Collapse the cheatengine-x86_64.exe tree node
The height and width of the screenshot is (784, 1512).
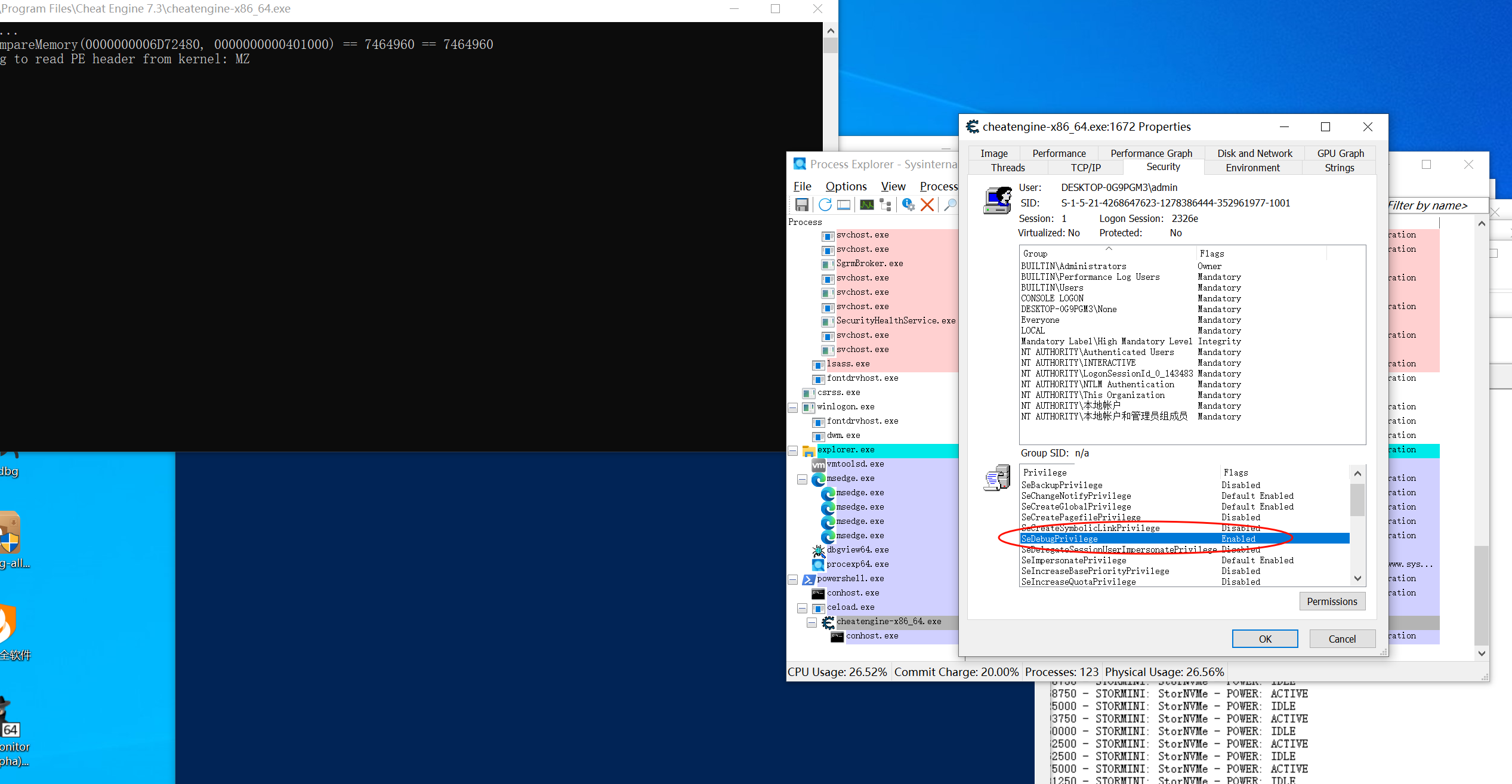click(812, 622)
